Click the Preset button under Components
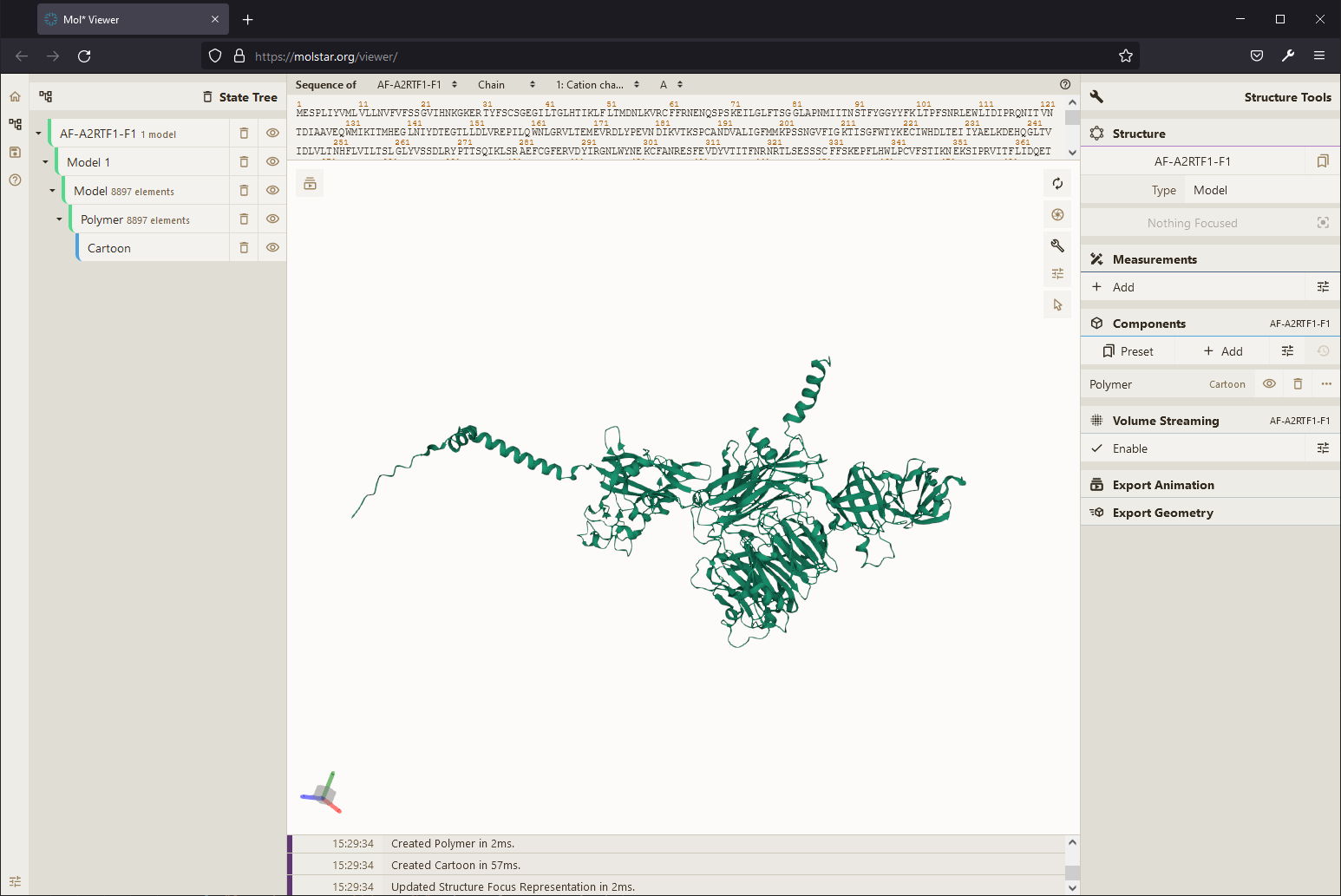Image resolution: width=1341 pixels, height=896 pixels. (1128, 350)
